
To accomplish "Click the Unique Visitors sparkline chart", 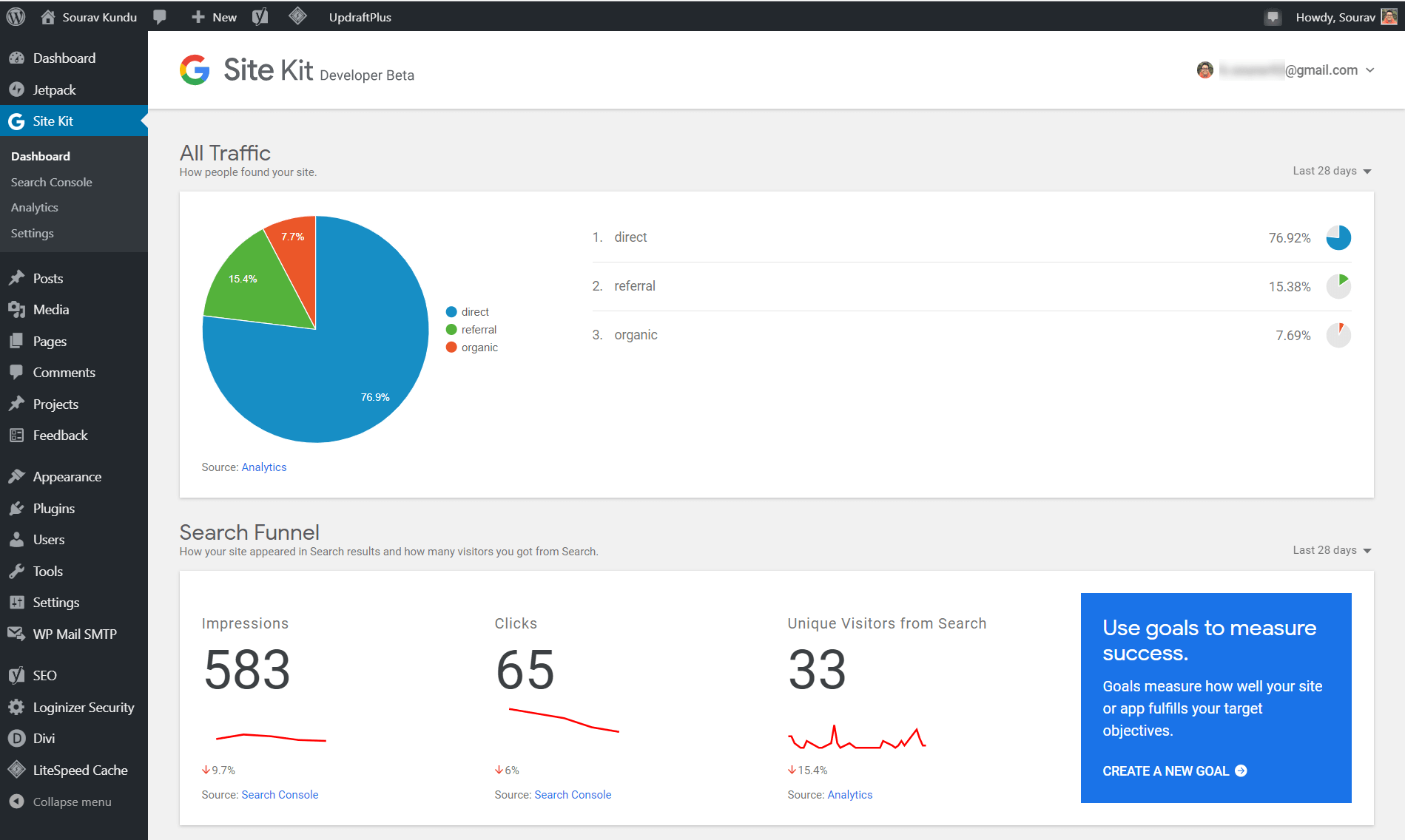I will click(x=857, y=737).
